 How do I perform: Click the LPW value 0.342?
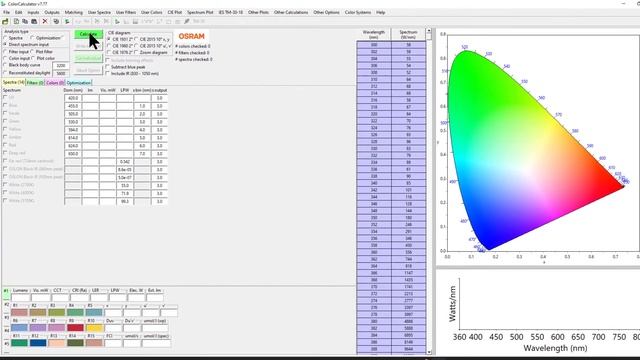pyautogui.click(x=124, y=162)
